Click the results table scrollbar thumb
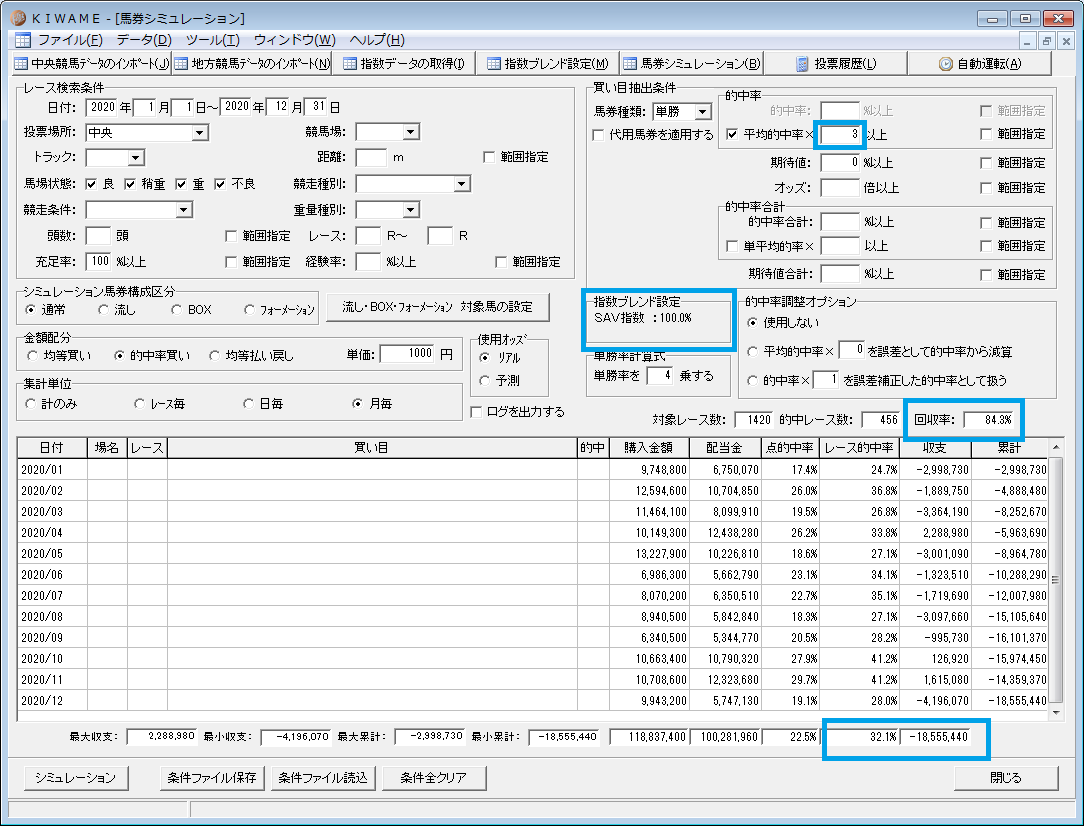The width and height of the screenshot is (1084, 826). coord(1056,579)
